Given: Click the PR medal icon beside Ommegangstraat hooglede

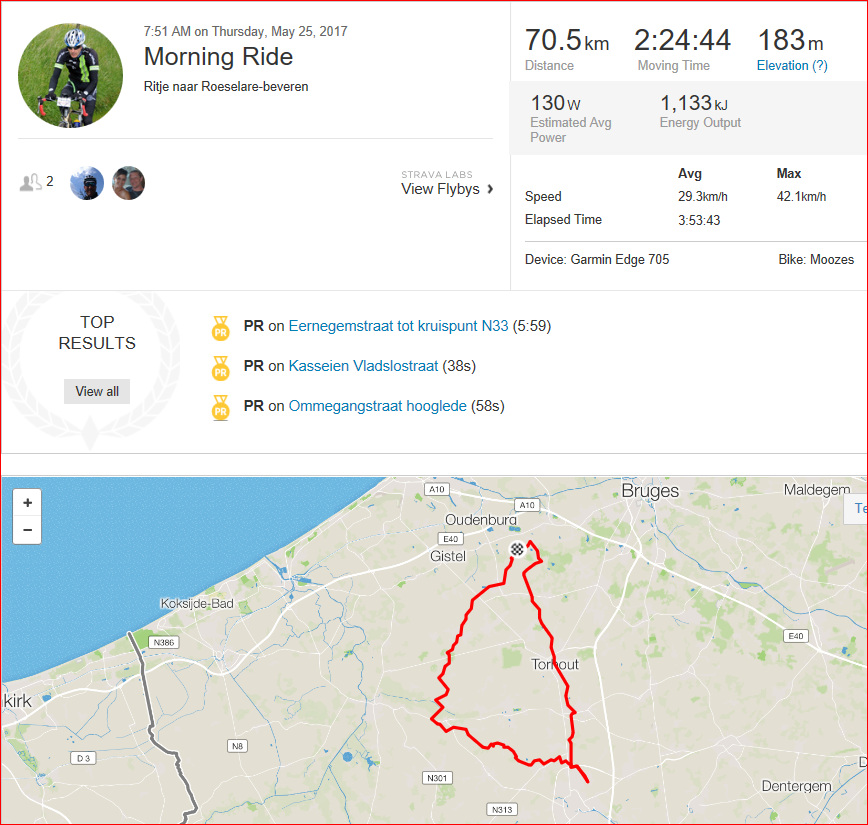Looking at the screenshot, I should coord(220,408).
